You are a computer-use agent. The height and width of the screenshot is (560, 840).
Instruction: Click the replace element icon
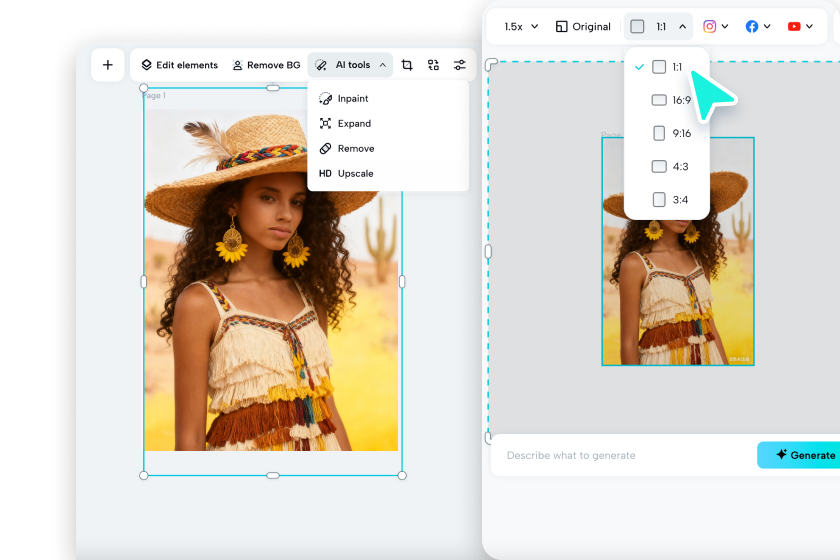pos(433,65)
